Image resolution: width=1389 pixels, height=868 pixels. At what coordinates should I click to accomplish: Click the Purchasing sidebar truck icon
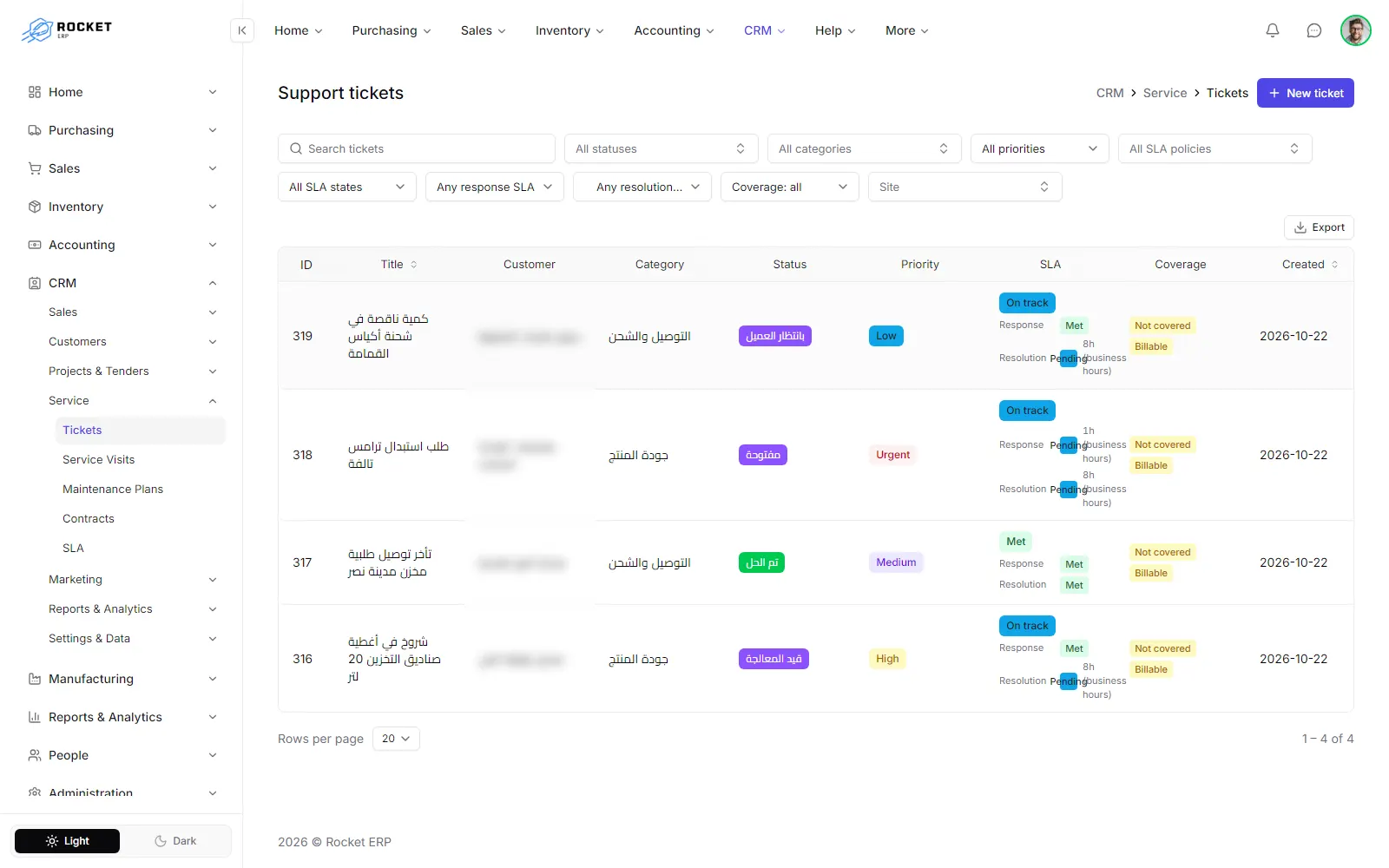click(x=35, y=130)
